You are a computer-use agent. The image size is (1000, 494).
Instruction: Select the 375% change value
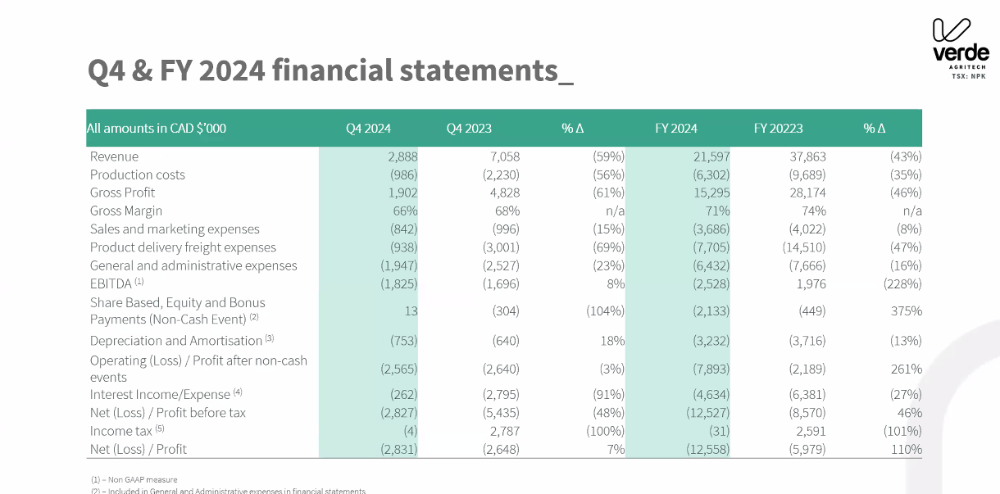pyautogui.click(x=906, y=311)
